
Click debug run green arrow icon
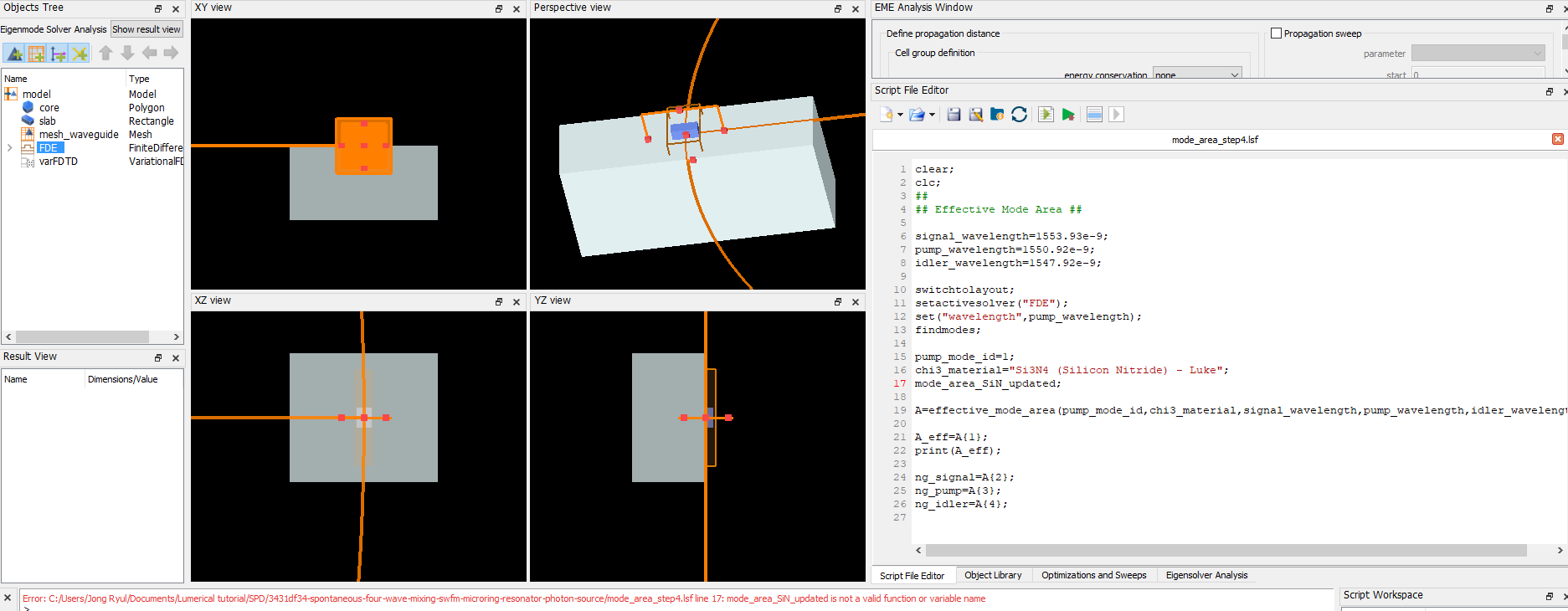coord(1068,115)
